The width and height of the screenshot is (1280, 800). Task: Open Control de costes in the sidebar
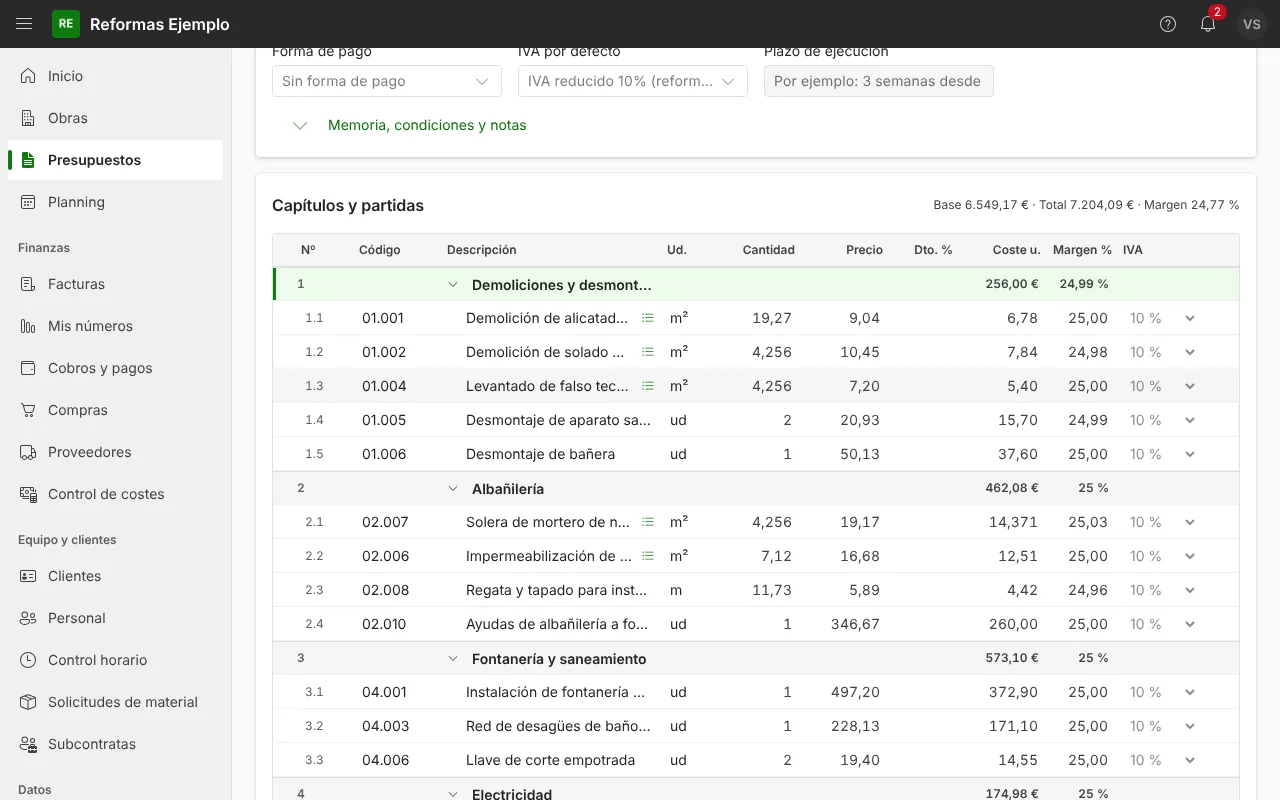click(115, 494)
